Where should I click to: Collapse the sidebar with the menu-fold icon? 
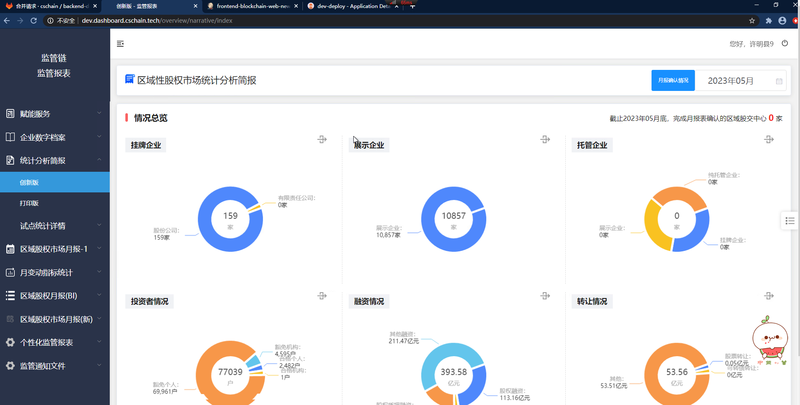pos(120,44)
